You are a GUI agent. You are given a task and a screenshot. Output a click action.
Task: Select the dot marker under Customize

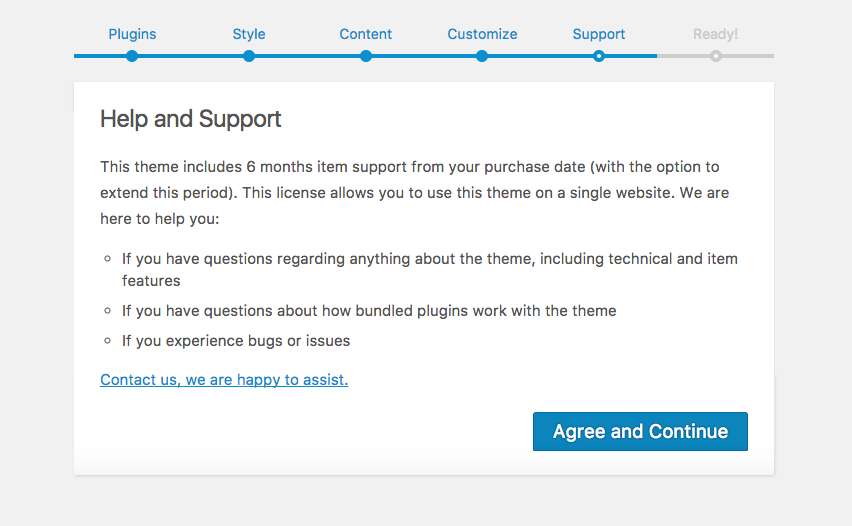click(482, 56)
